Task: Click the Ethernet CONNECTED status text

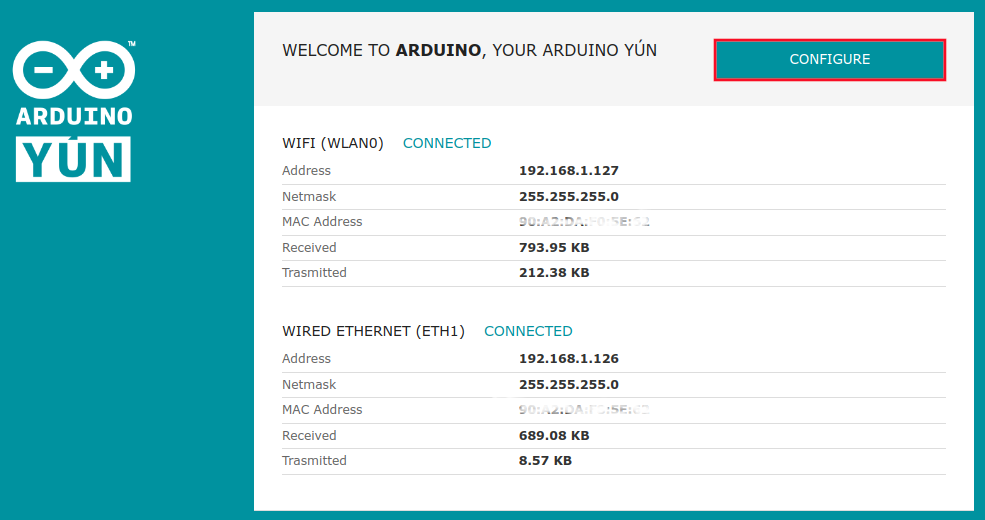Action: tap(528, 331)
